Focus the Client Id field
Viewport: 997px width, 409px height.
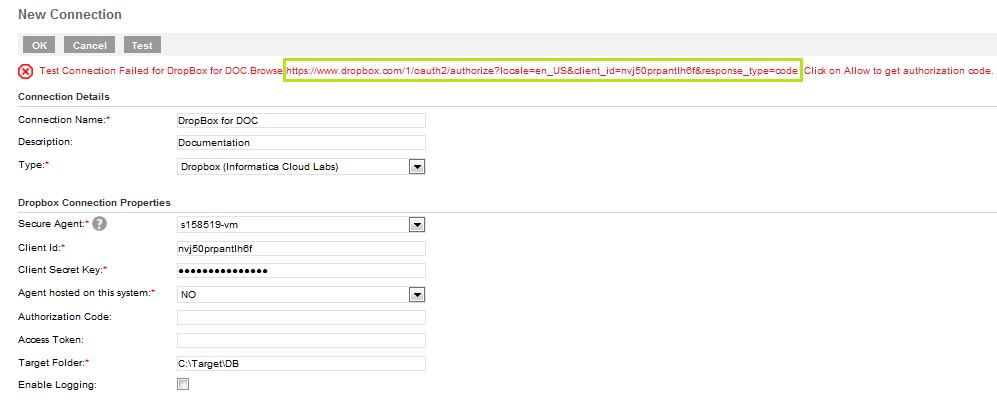click(301, 248)
